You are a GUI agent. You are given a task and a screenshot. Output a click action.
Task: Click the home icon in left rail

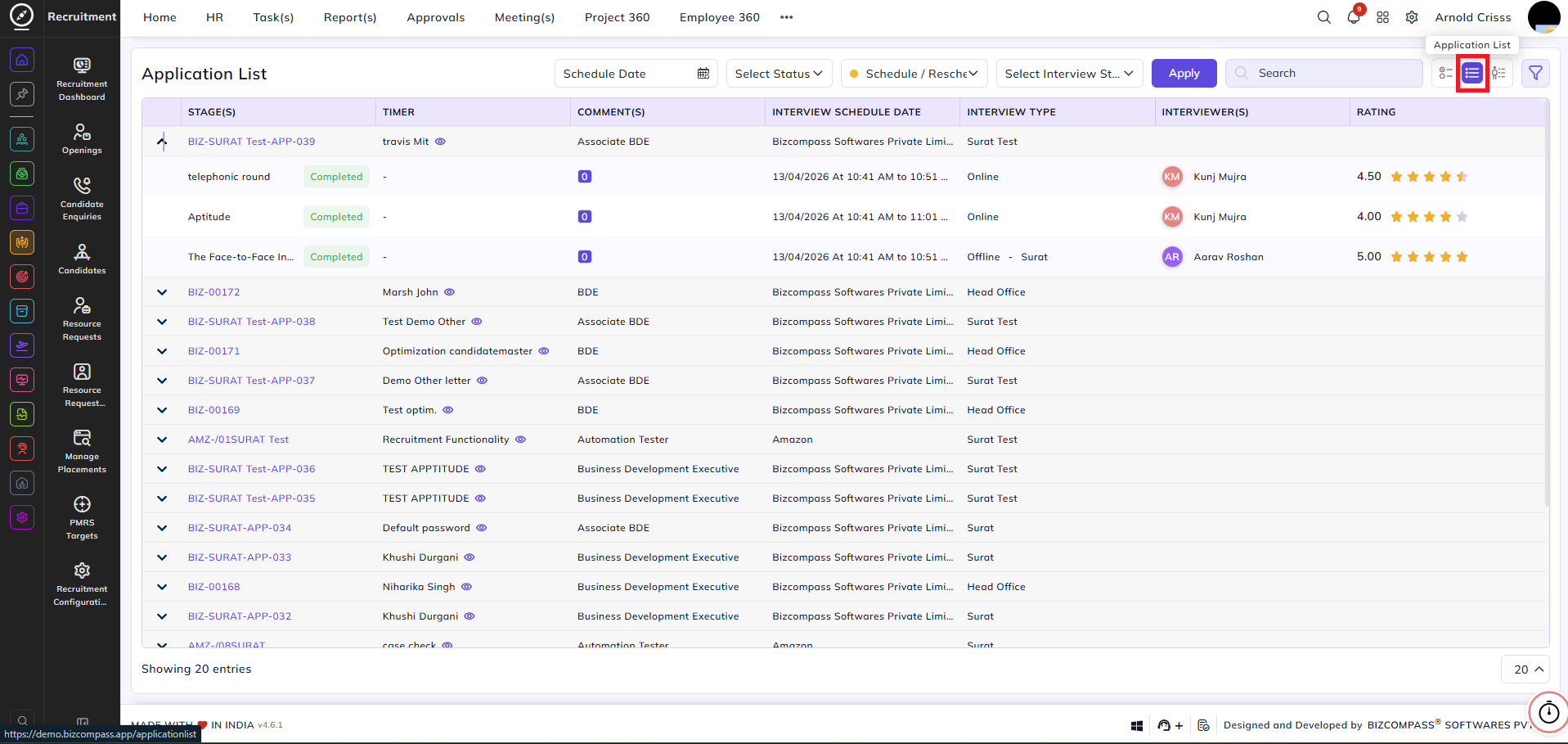point(22,60)
